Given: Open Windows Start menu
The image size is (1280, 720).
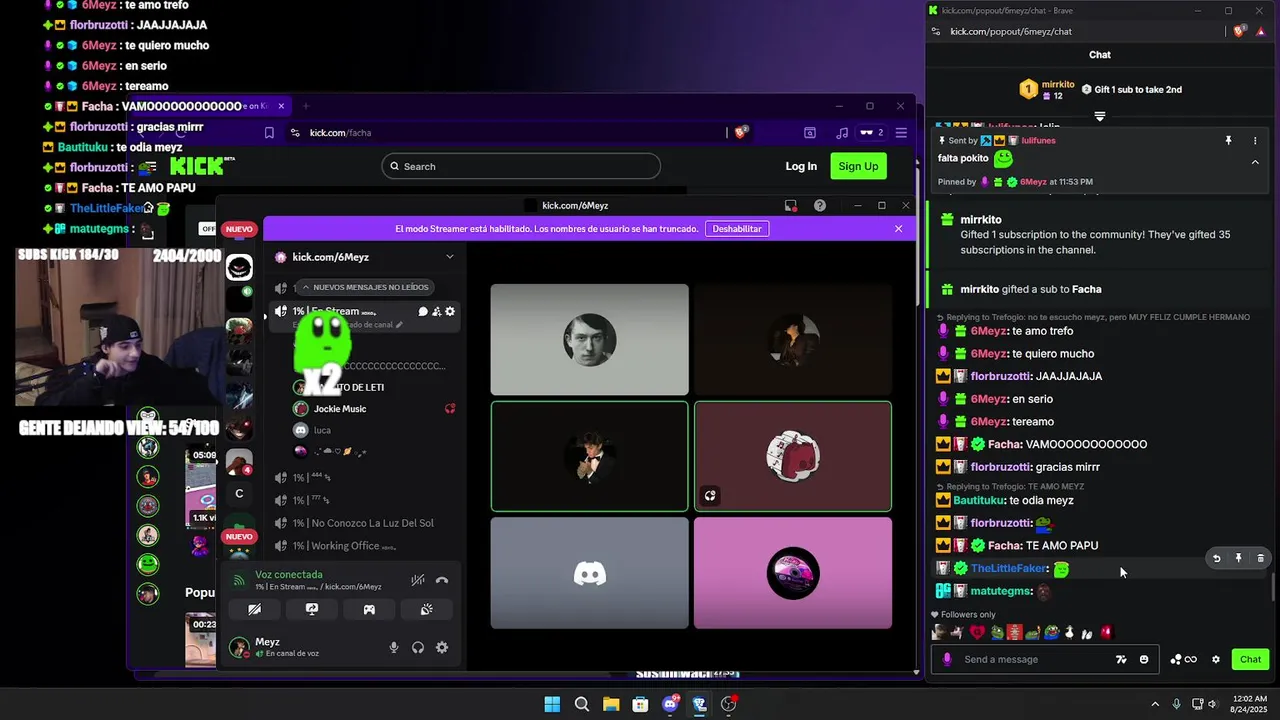Looking at the screenshot, I should click(x=552, y=704).
